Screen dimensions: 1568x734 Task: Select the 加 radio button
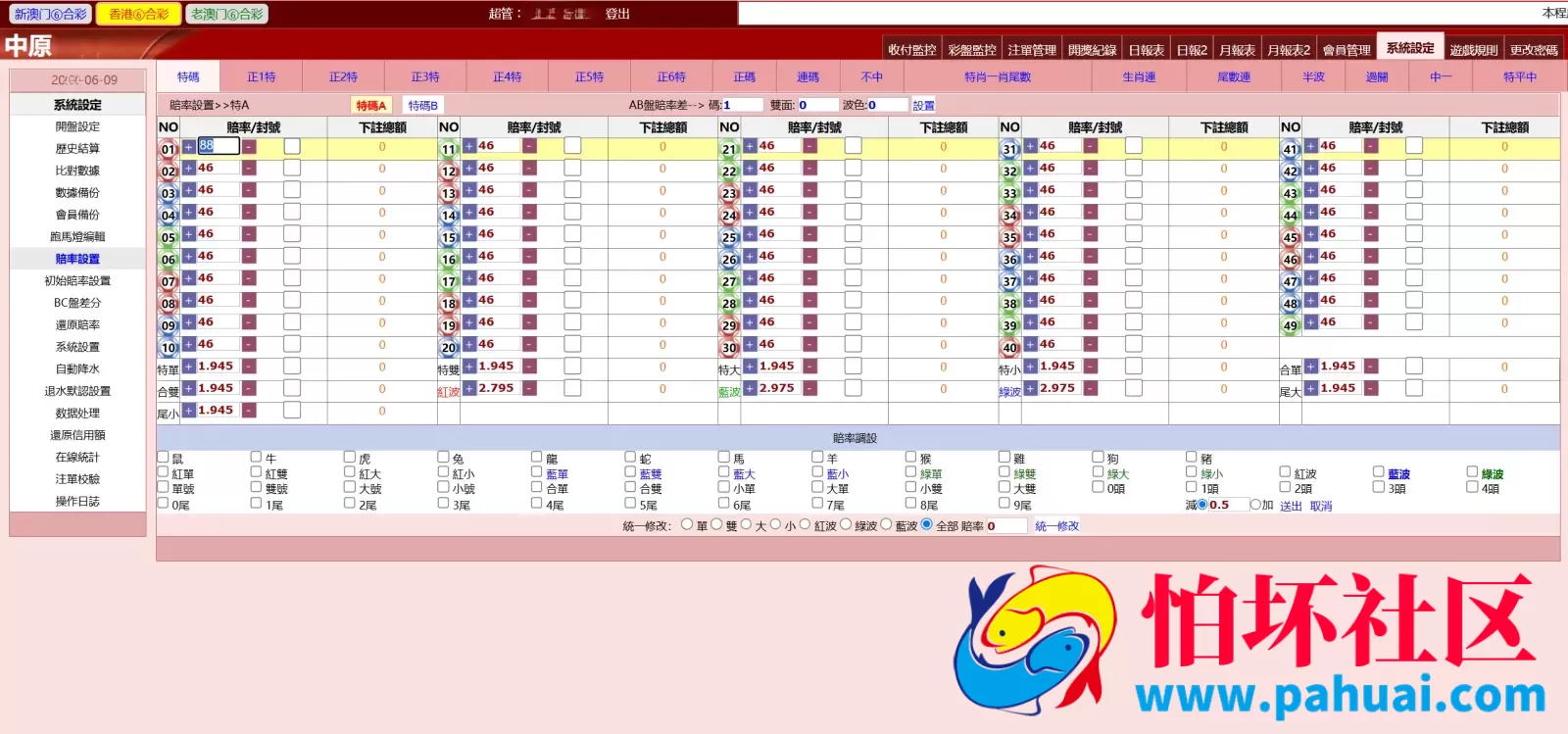tap(1255, 505)
